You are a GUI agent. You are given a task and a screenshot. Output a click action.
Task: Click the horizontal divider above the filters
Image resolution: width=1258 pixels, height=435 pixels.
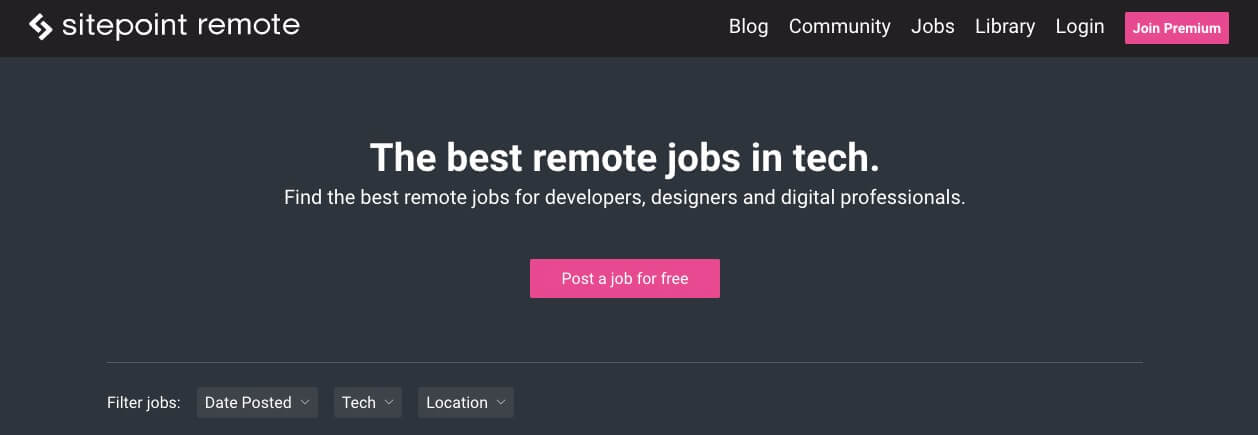point(625,362)
